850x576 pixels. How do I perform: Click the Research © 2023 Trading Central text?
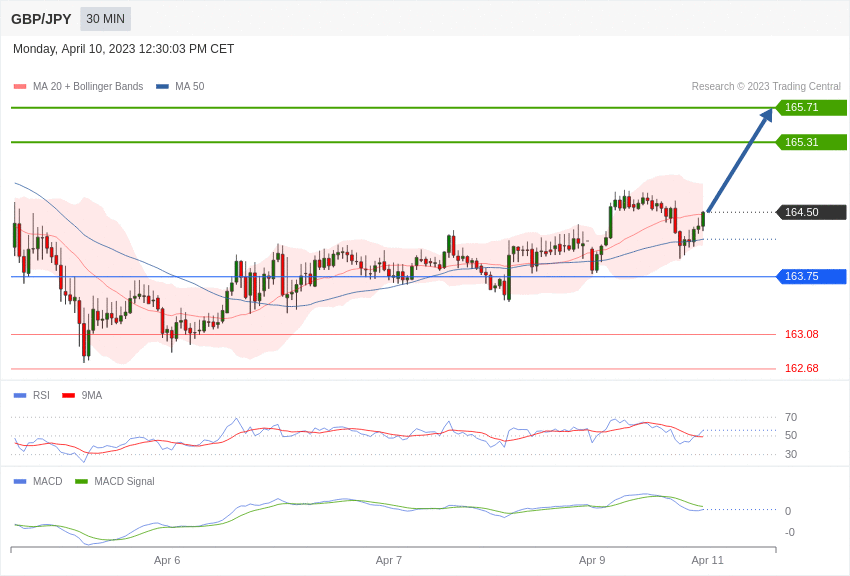[x=766, y=87]
